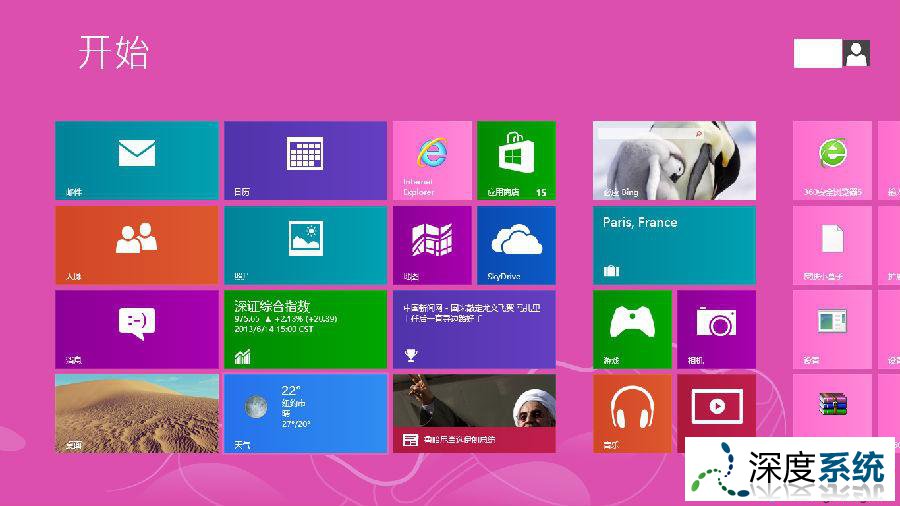Open the Sports tile with trophy icon

(x=474, y=329)
